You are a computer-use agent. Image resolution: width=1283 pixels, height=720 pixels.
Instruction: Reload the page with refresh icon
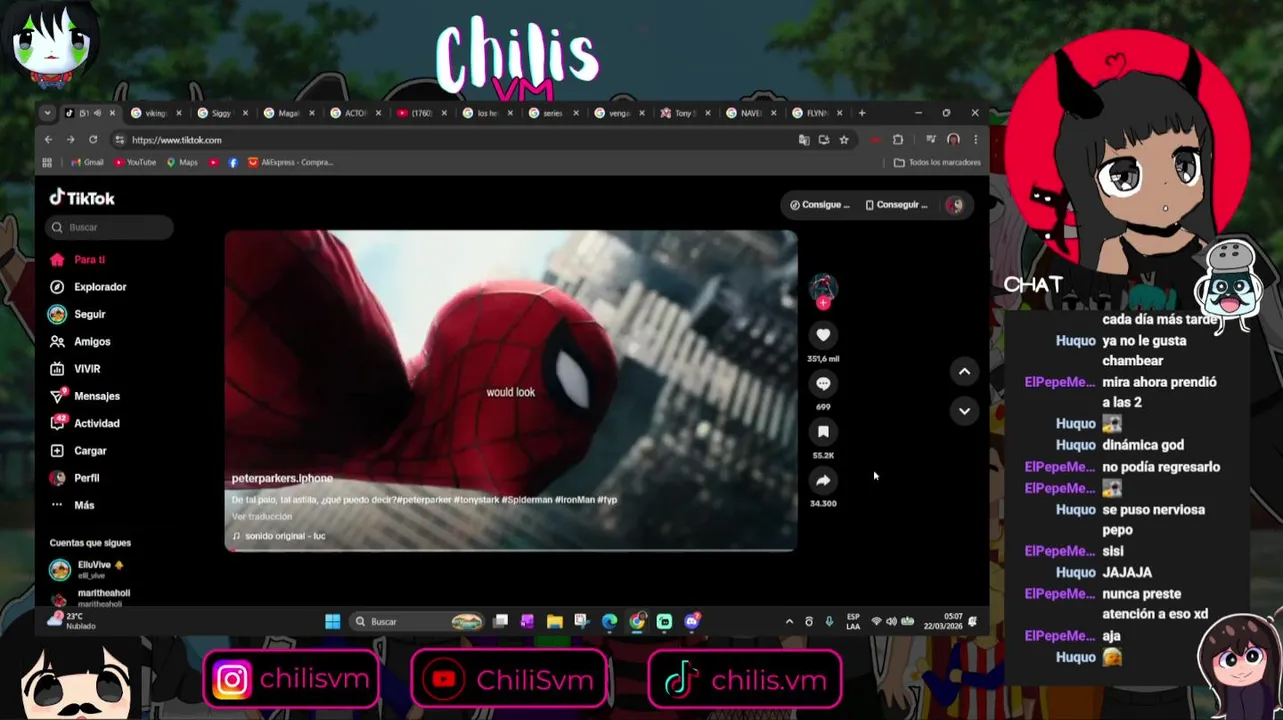tap(93, 140)
